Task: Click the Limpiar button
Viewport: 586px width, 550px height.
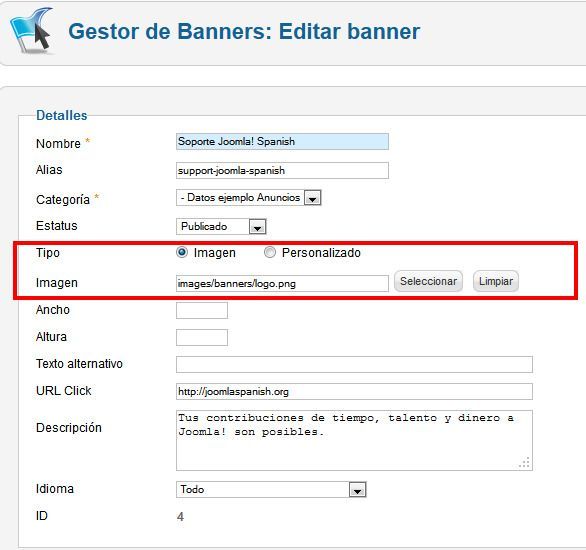Action: [496, 281]
